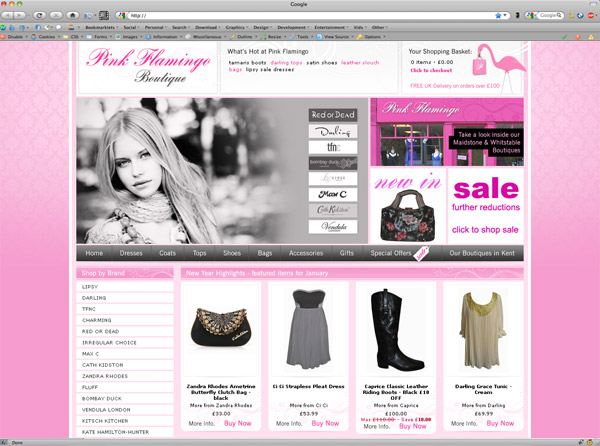Click the Zandra Rhodes clutch bag thumbnail
Screen dimensions: 600x446
[222, 330]
